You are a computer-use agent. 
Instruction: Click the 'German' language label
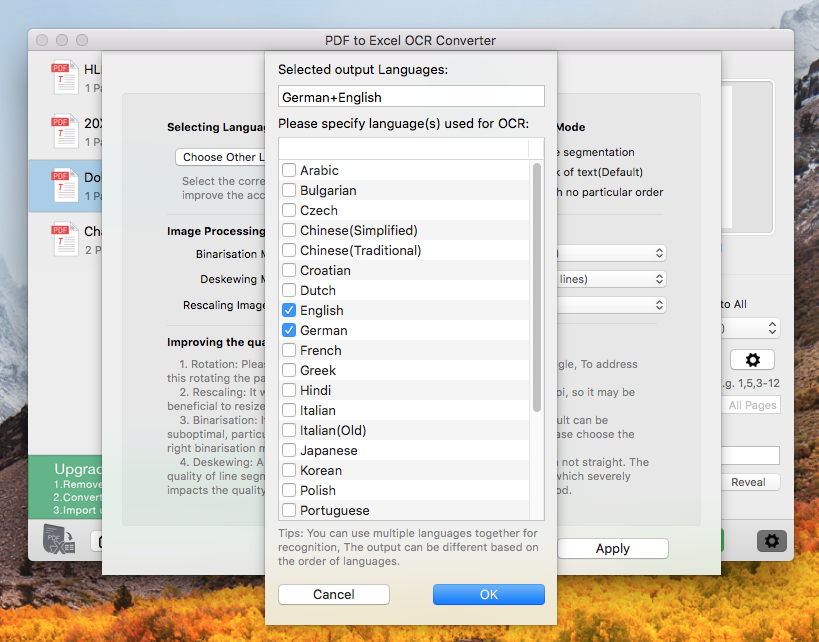(324, 330)
